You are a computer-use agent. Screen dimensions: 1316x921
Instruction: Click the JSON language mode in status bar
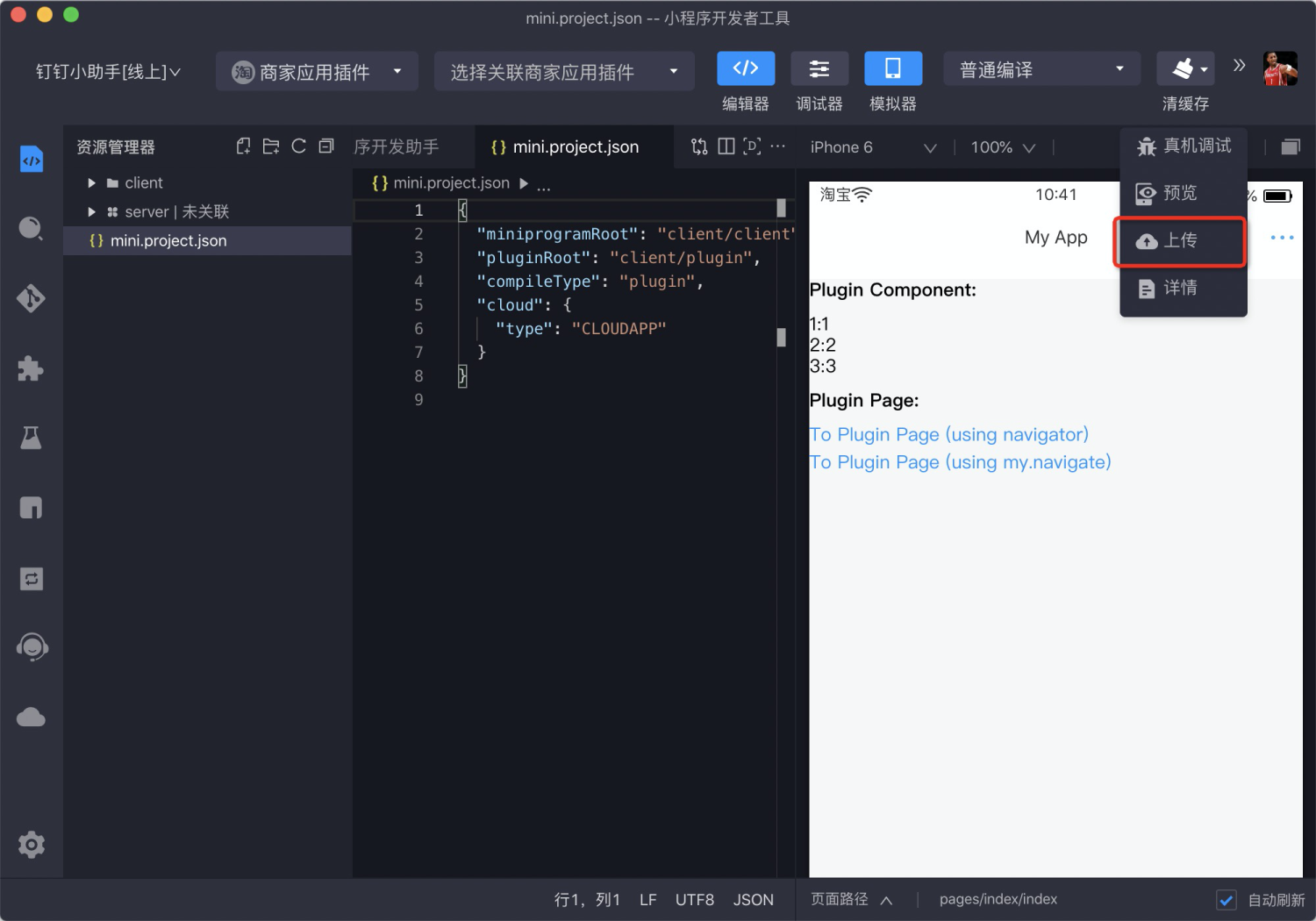coord(754,900)
